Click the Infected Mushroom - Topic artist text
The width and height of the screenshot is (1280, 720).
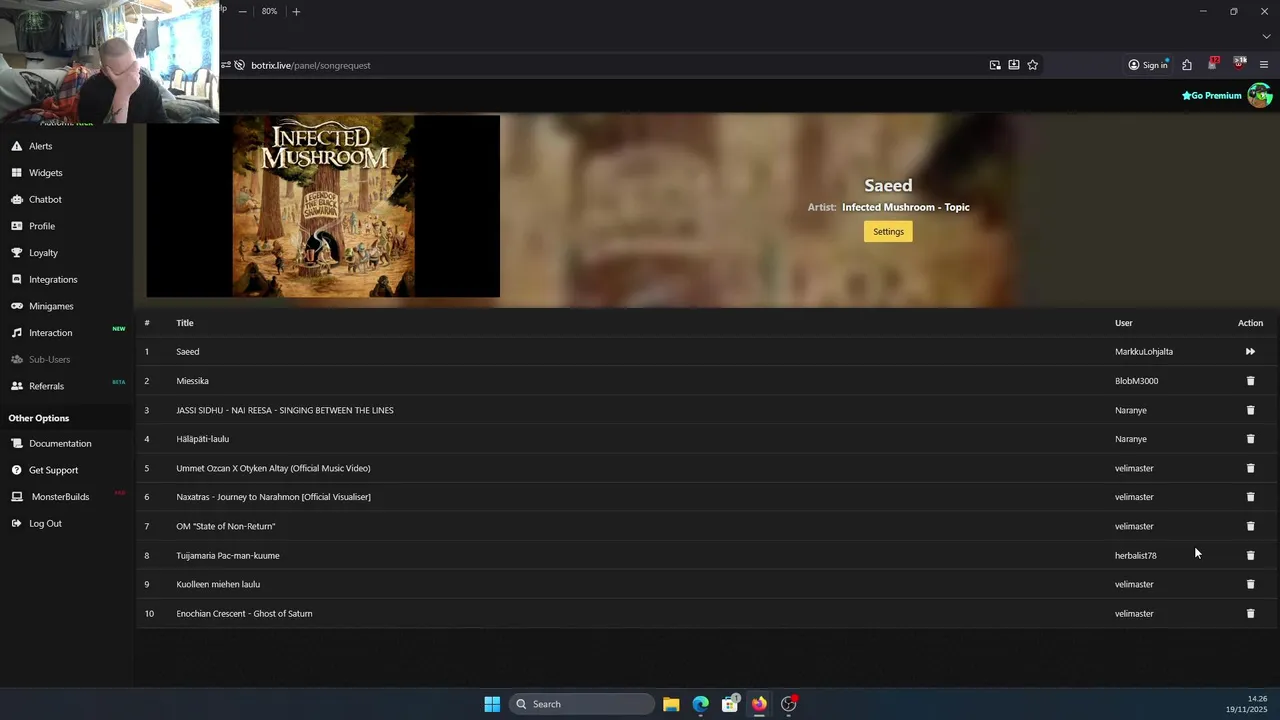click(906, 207)
